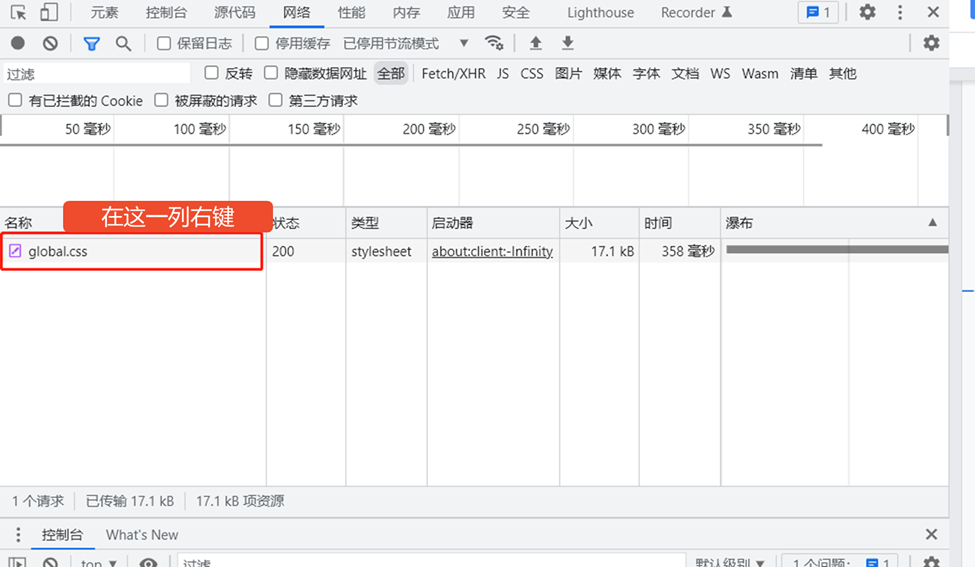Click the record network log button
This screenshot has width=975, height=567.
[x=18, y=43]
